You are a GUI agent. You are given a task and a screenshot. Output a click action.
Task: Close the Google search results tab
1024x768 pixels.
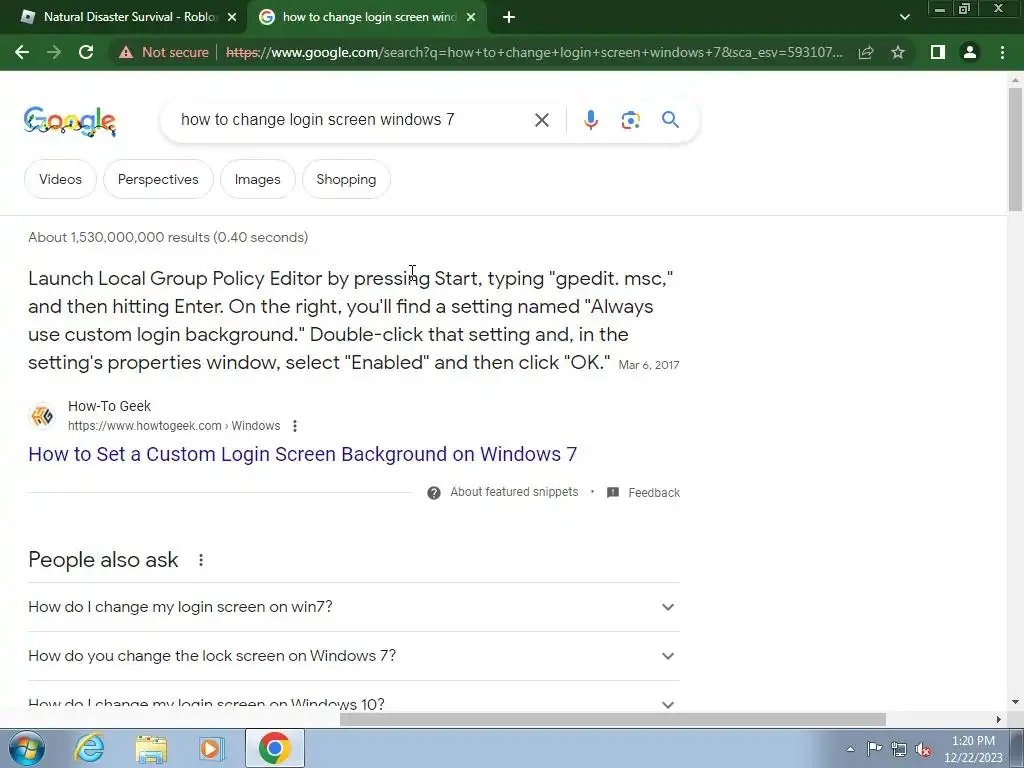471,17
